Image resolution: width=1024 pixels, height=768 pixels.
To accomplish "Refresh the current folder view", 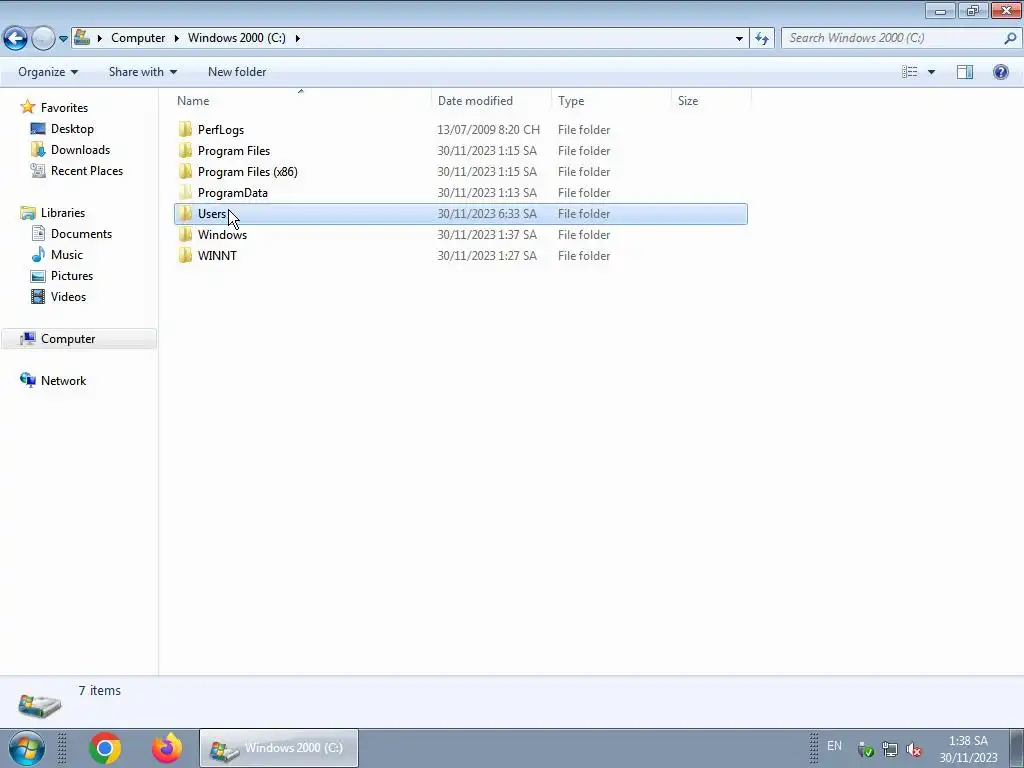I will (x=762, y=38).
